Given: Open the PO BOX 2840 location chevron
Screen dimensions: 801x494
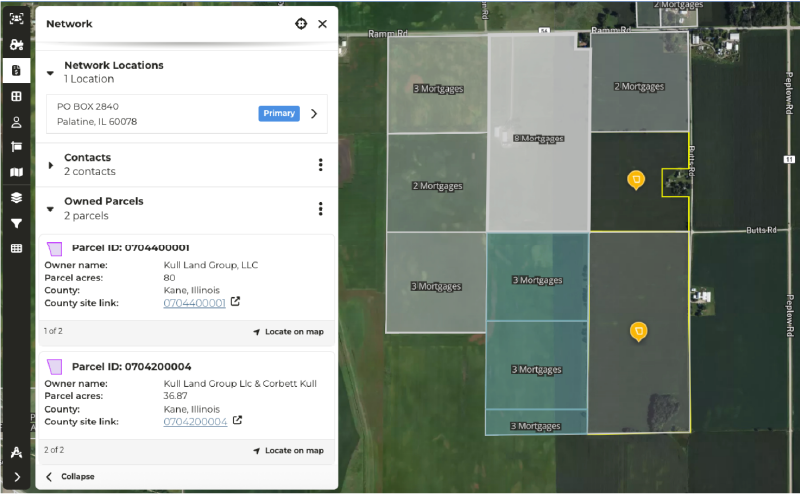Looking at the screenshot, I should click(314, 114).
